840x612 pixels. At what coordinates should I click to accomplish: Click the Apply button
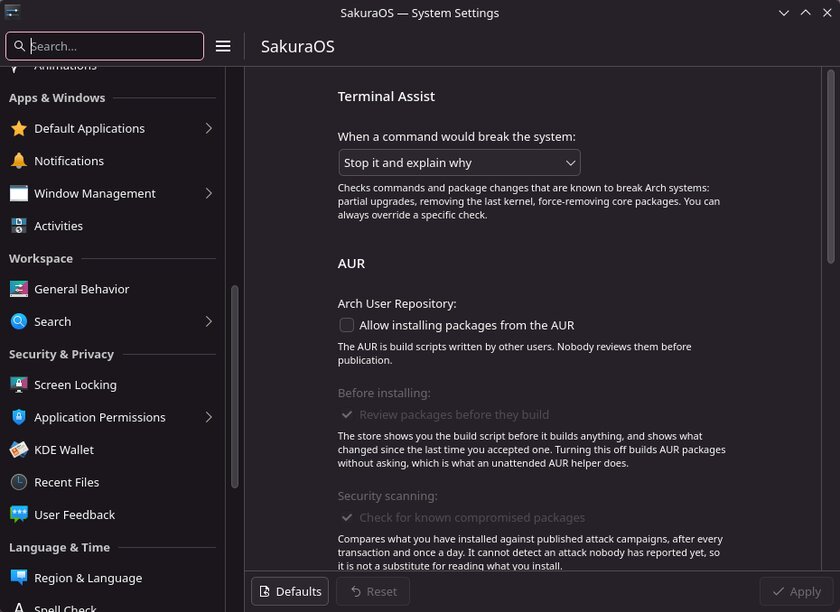point(797,592)
